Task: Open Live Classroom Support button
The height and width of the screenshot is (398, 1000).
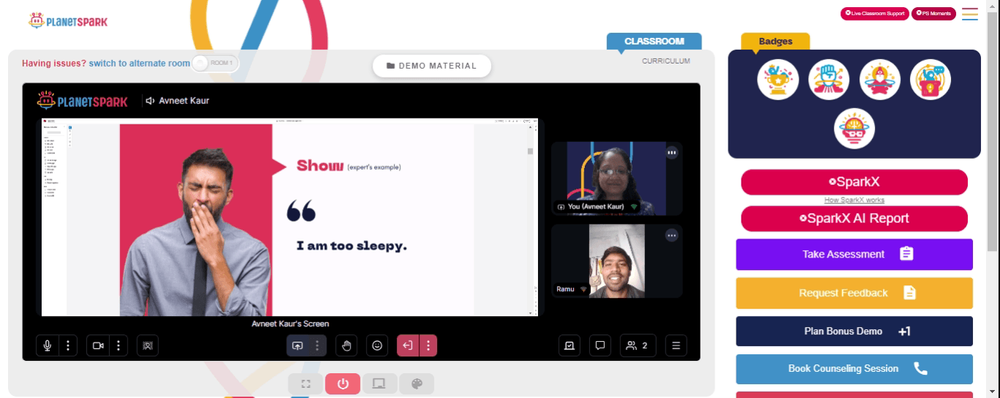Action: pyautogui.click(x=874, y=13)
